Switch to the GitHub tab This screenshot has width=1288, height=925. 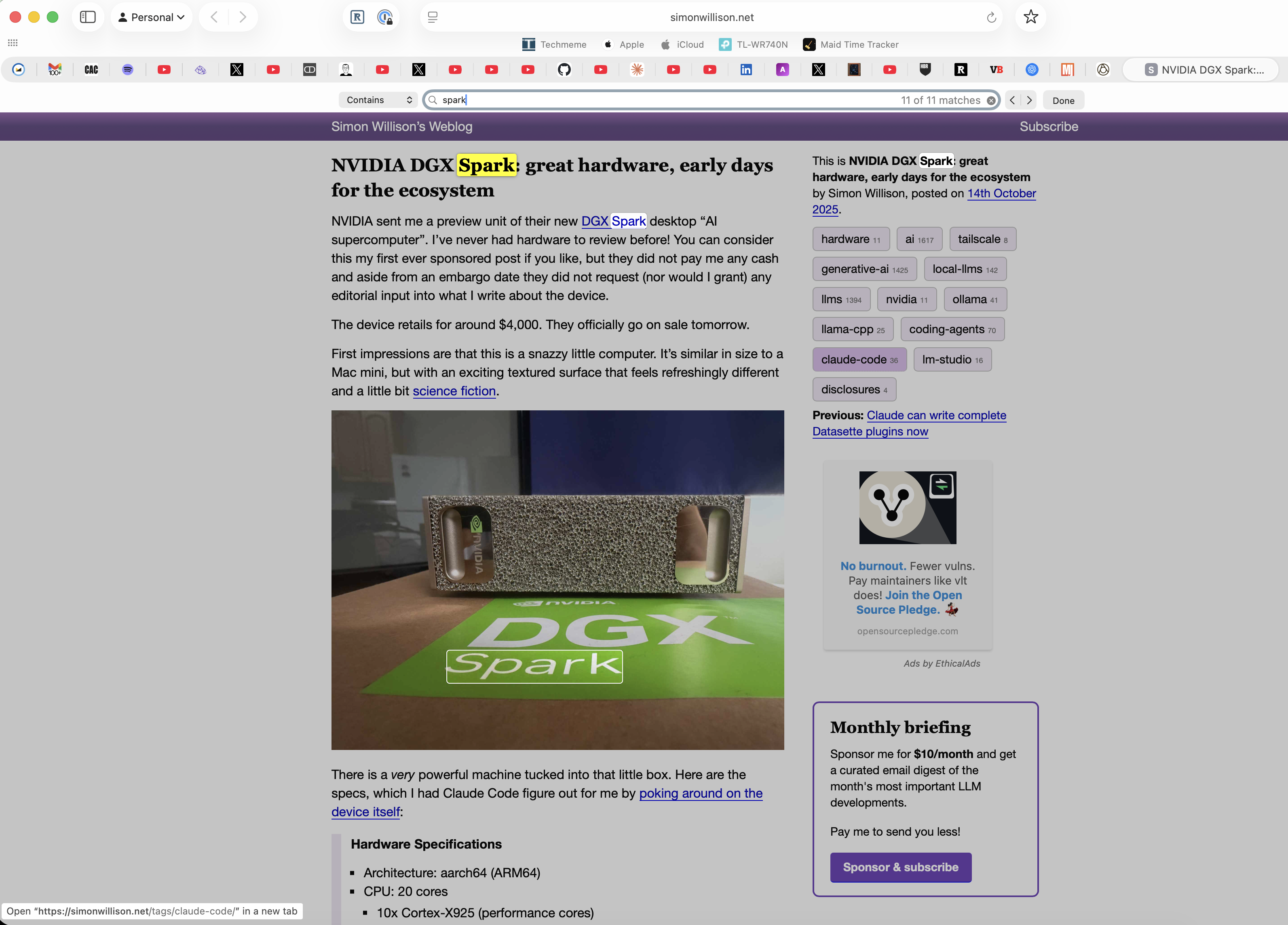tap(564, 69)
